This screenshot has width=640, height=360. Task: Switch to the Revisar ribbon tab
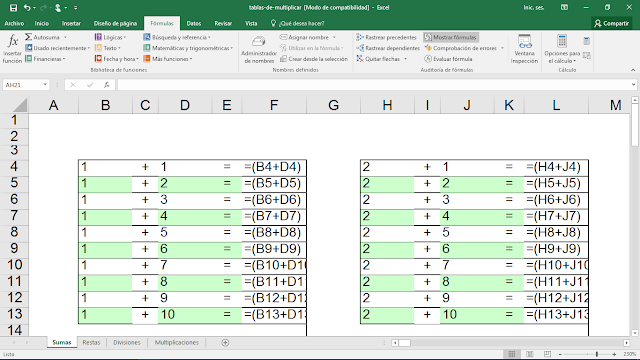coord(223,23)
